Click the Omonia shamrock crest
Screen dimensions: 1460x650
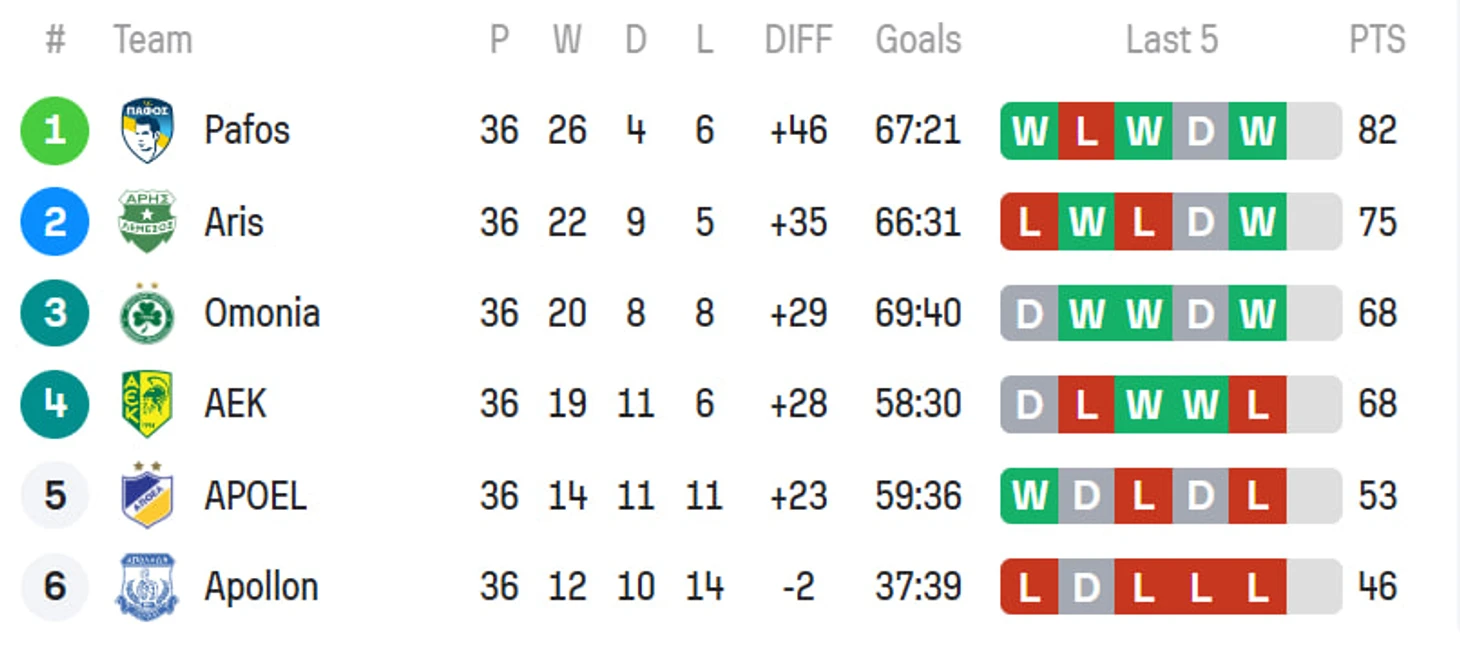click(x=147, y=312)
